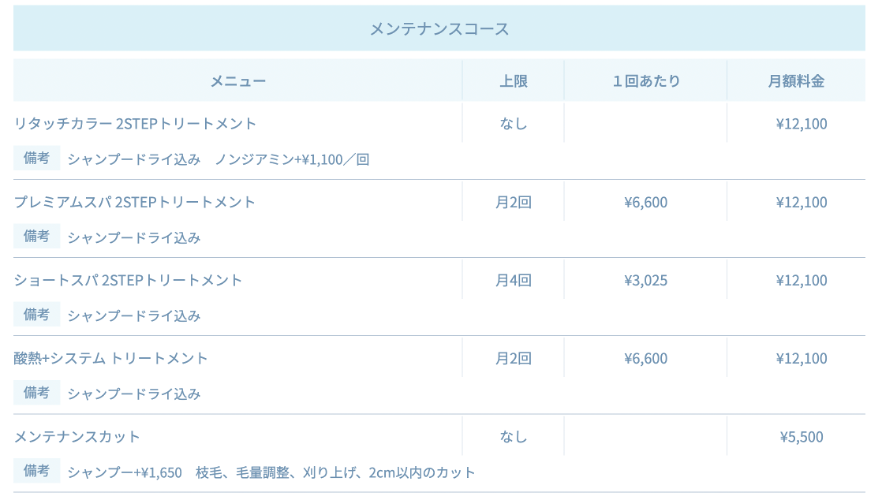Viewport: 882px width, 500px height.
Task: Select ショートスパ 2STEPトリートメント menu name
Action: click(128, 280)
